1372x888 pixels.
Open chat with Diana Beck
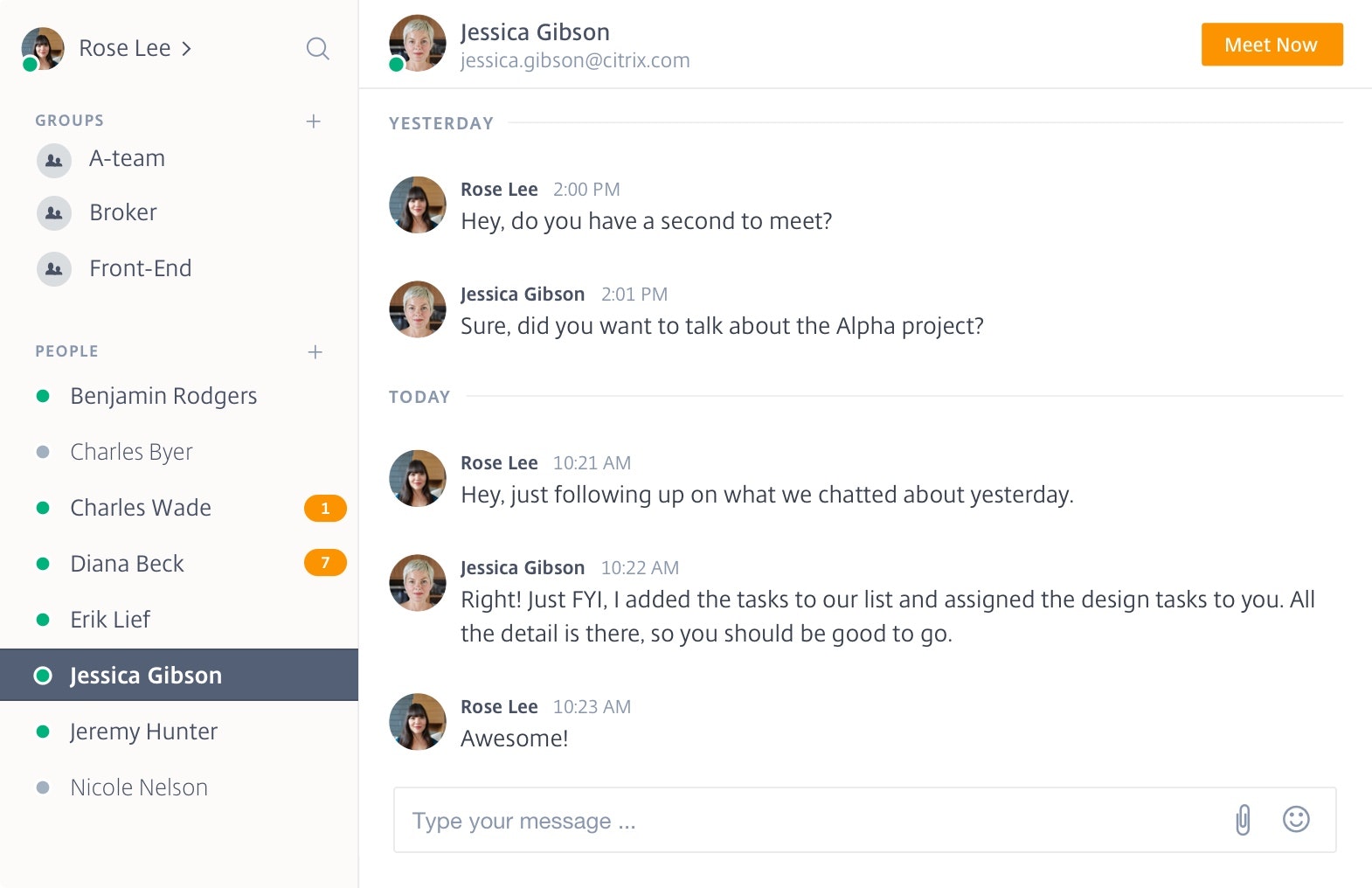pyautogui.click(x=128, y=564)
